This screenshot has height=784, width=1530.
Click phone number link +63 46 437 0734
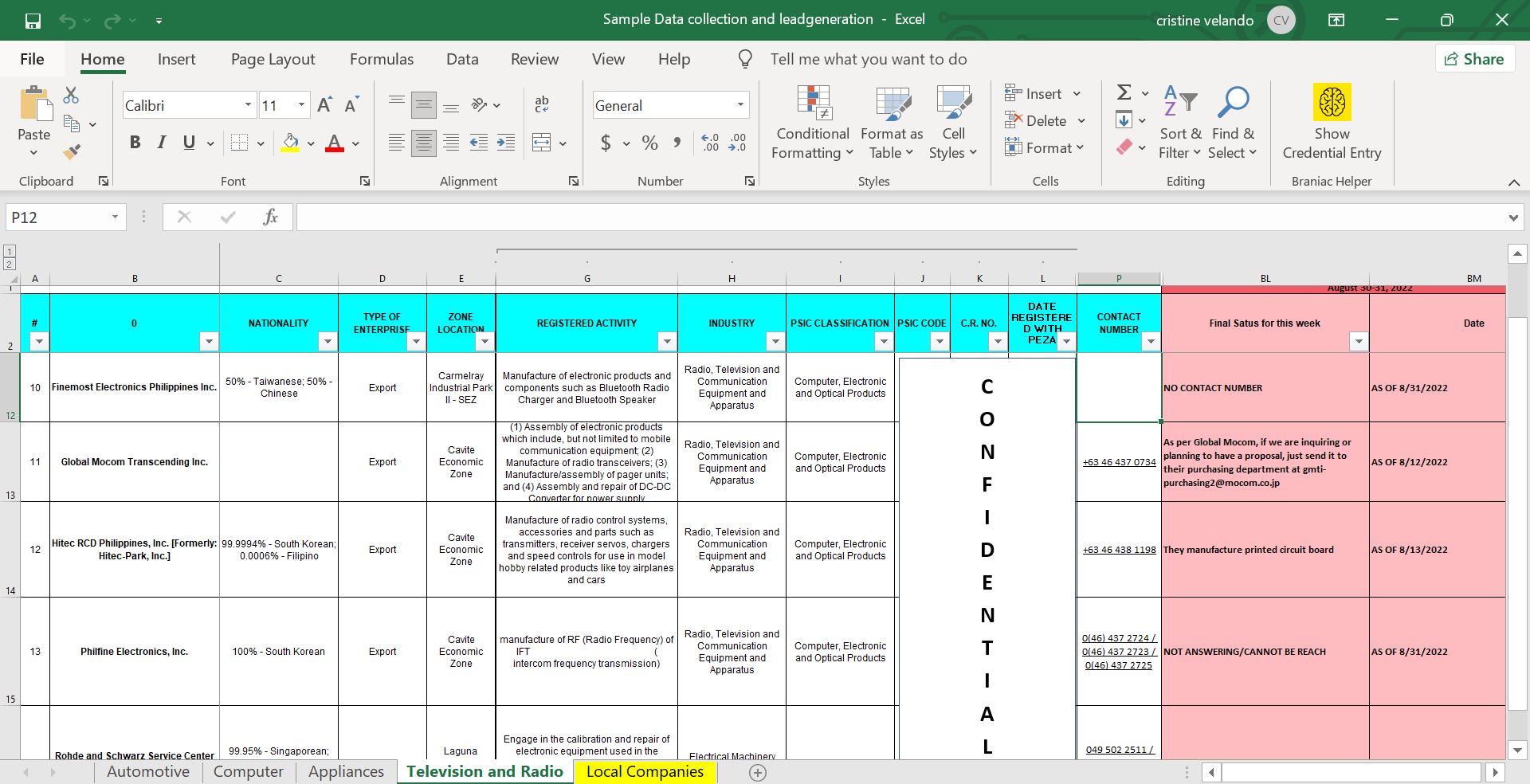pos(1119,462)
